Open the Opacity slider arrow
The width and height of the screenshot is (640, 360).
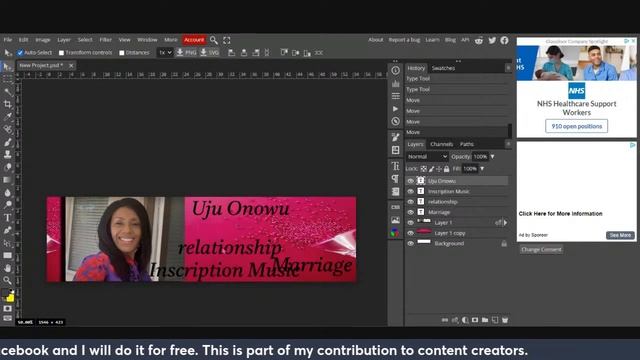pos(493,157)
